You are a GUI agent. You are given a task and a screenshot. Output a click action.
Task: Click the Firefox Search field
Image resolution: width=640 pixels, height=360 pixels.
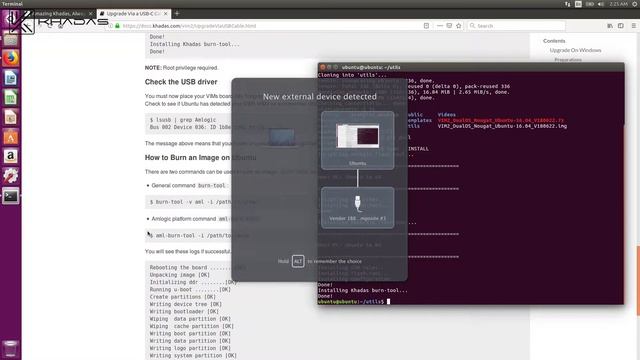[516, 26]
